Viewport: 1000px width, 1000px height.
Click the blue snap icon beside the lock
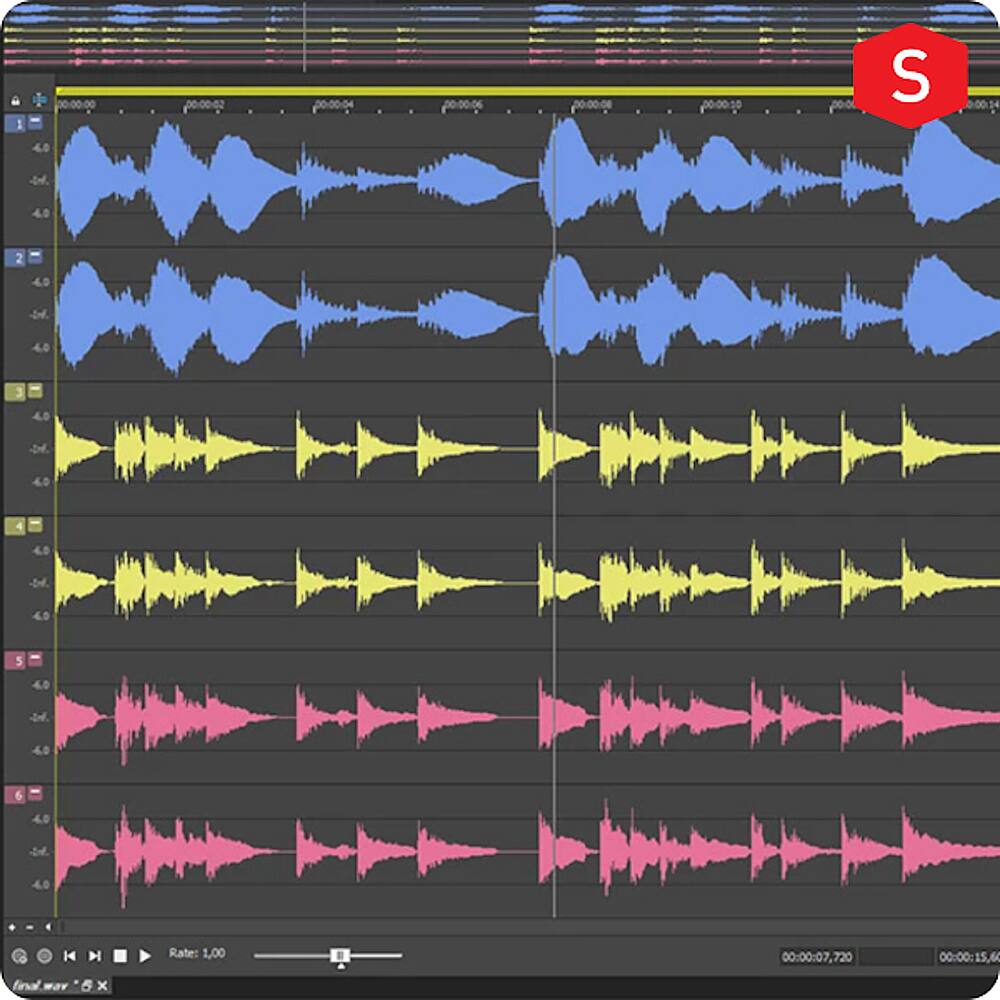(40, 101)
